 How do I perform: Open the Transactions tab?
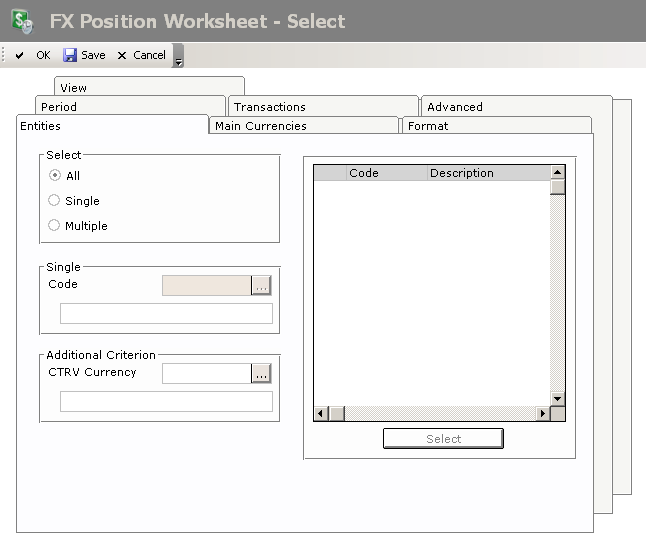point(270,107)
